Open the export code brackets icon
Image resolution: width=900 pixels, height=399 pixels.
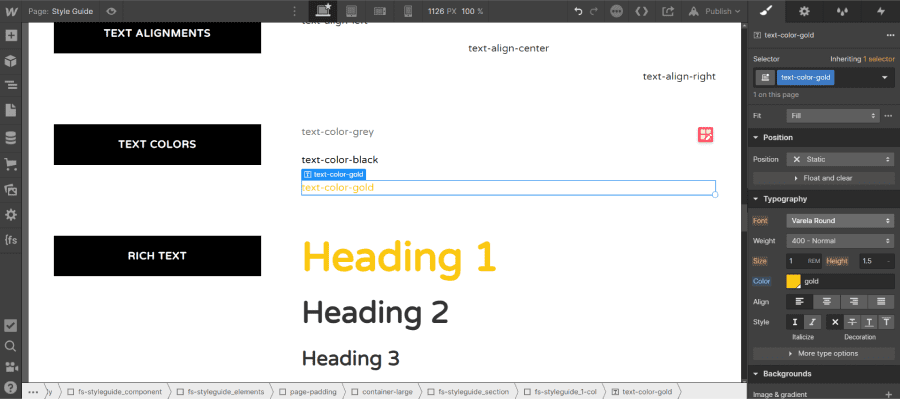[x=642, y=11]
